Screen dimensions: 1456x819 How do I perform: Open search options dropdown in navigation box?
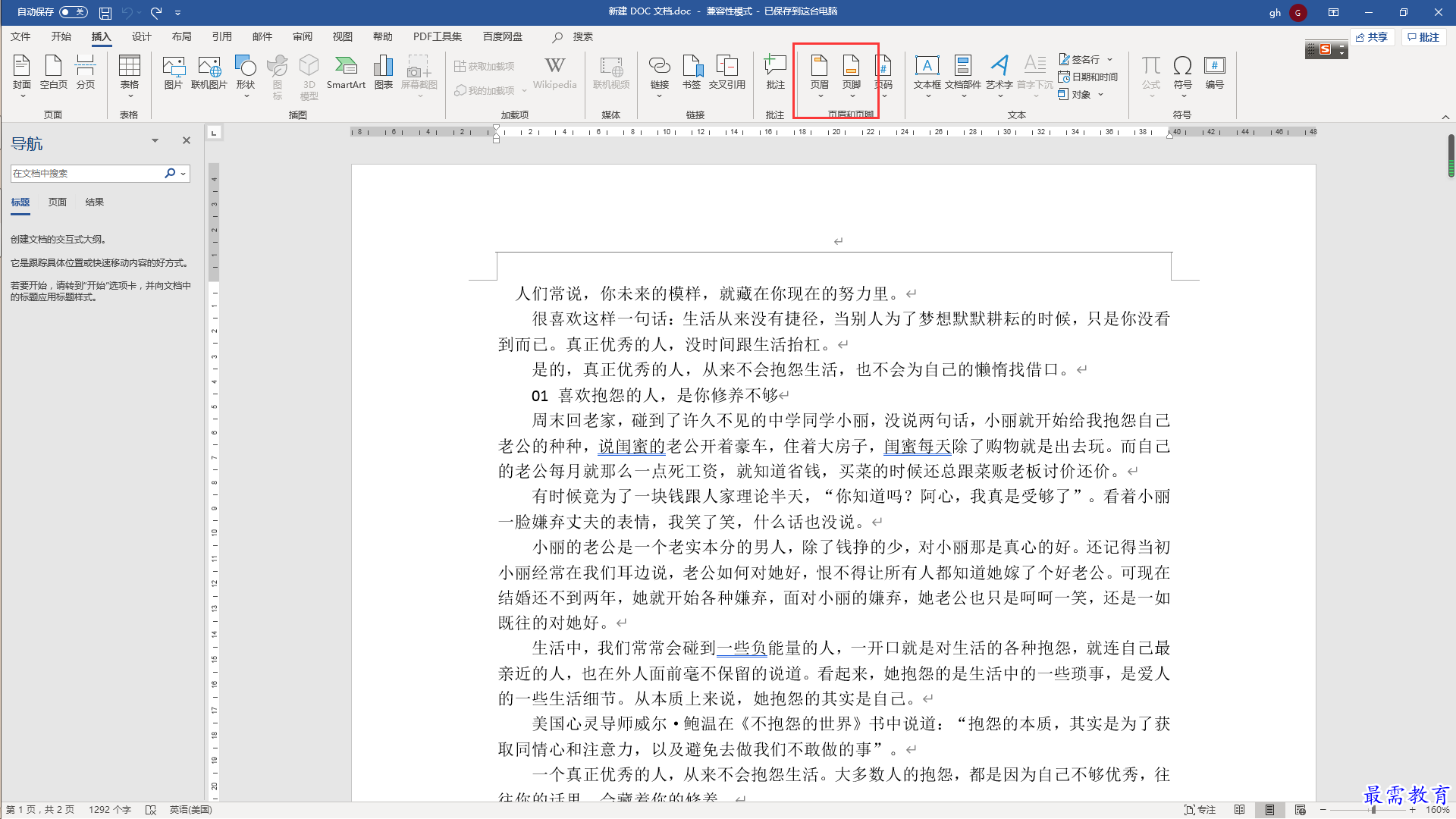point(184,174)
